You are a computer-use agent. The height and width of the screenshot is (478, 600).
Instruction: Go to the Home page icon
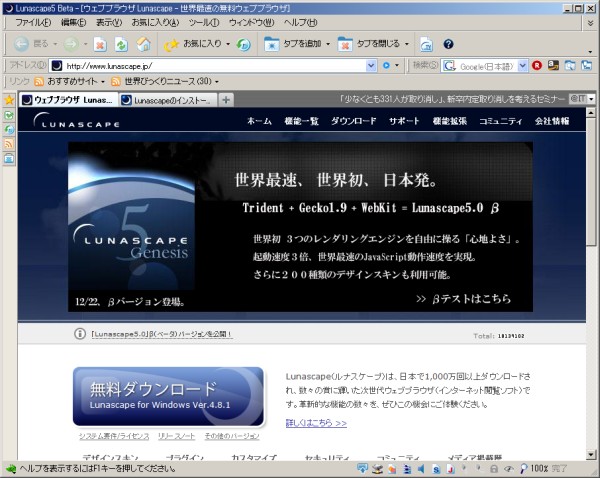[x=144, y=45]
